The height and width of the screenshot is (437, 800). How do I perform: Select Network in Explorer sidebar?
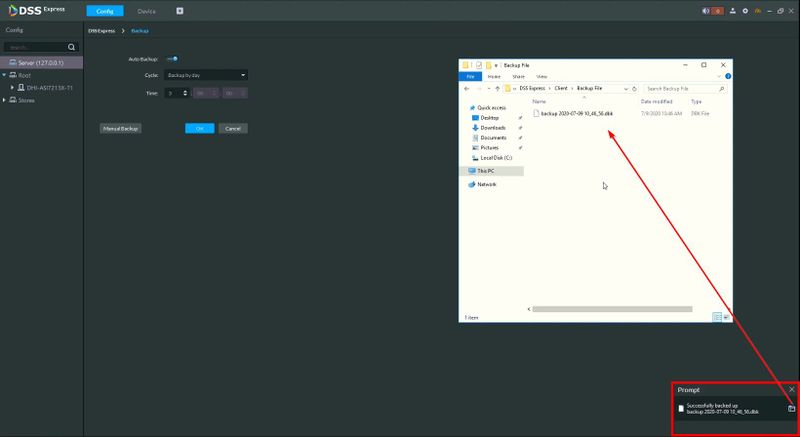[486, 184]
